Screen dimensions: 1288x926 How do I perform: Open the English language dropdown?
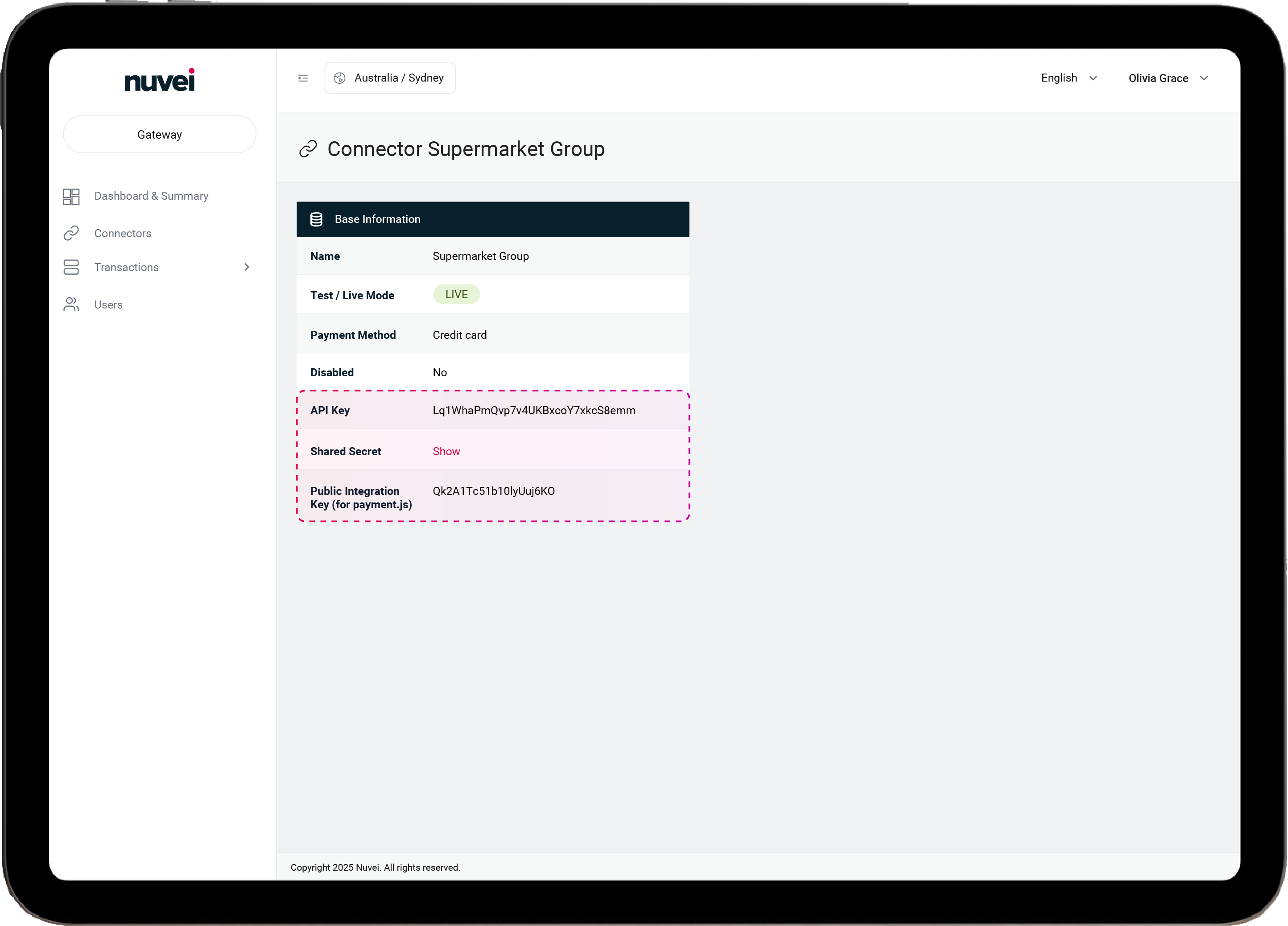pyautogui.click(x=1069, y=78)
